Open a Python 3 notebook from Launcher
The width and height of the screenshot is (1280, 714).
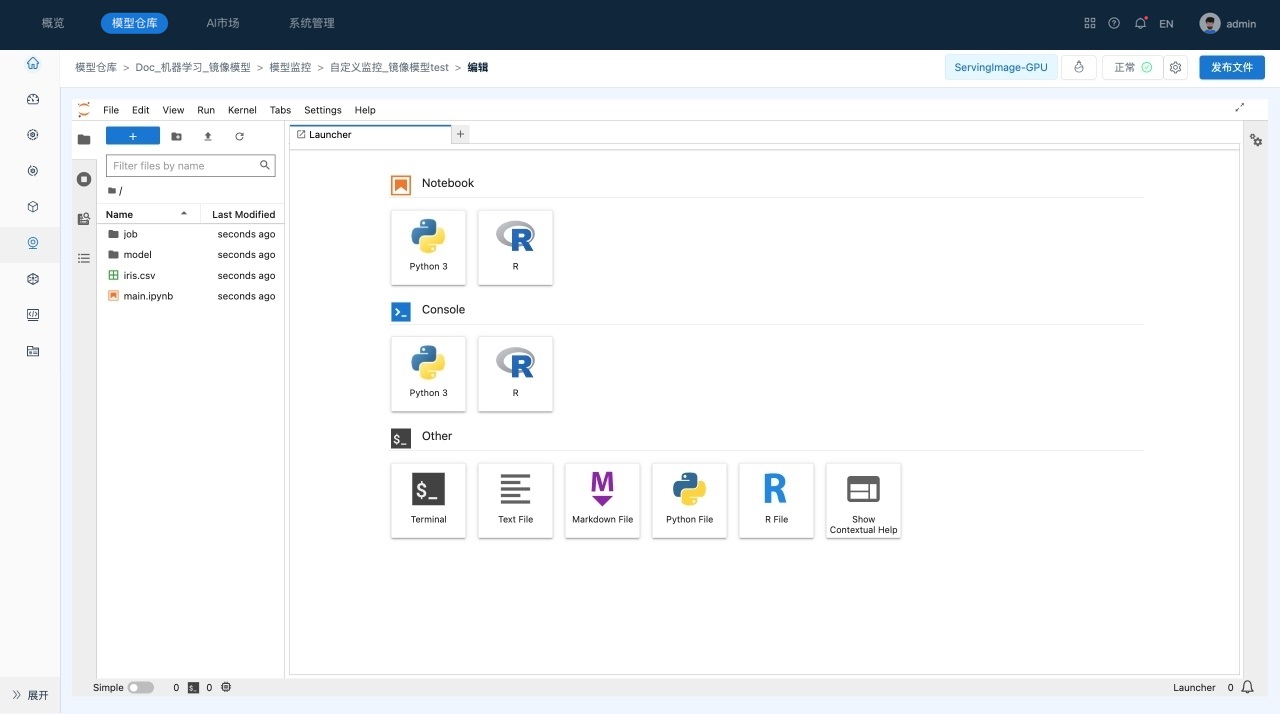(x=428, y=247)
